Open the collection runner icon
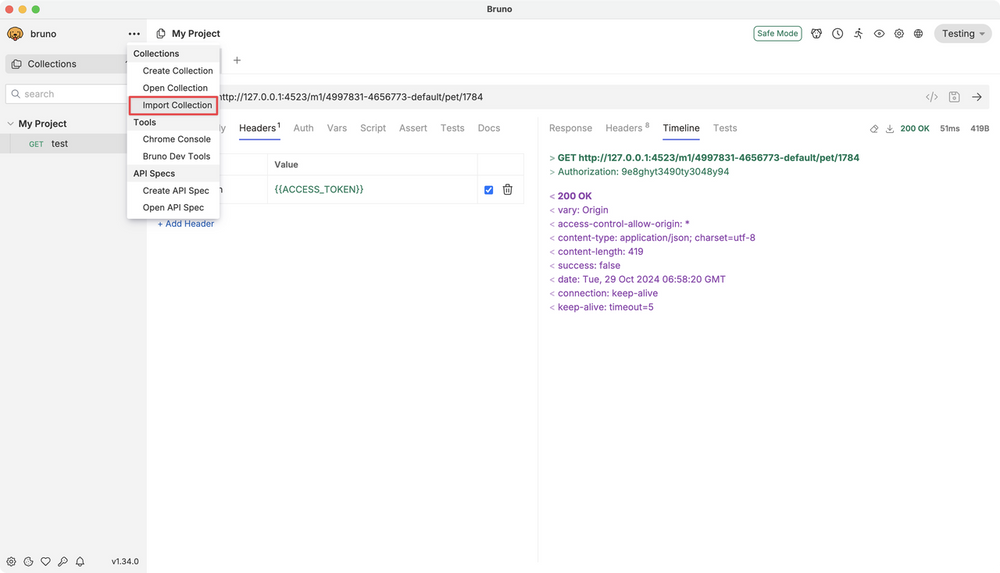Viewport: 1000px width, 573px height. pyautogui.click(x=858, y=34)
